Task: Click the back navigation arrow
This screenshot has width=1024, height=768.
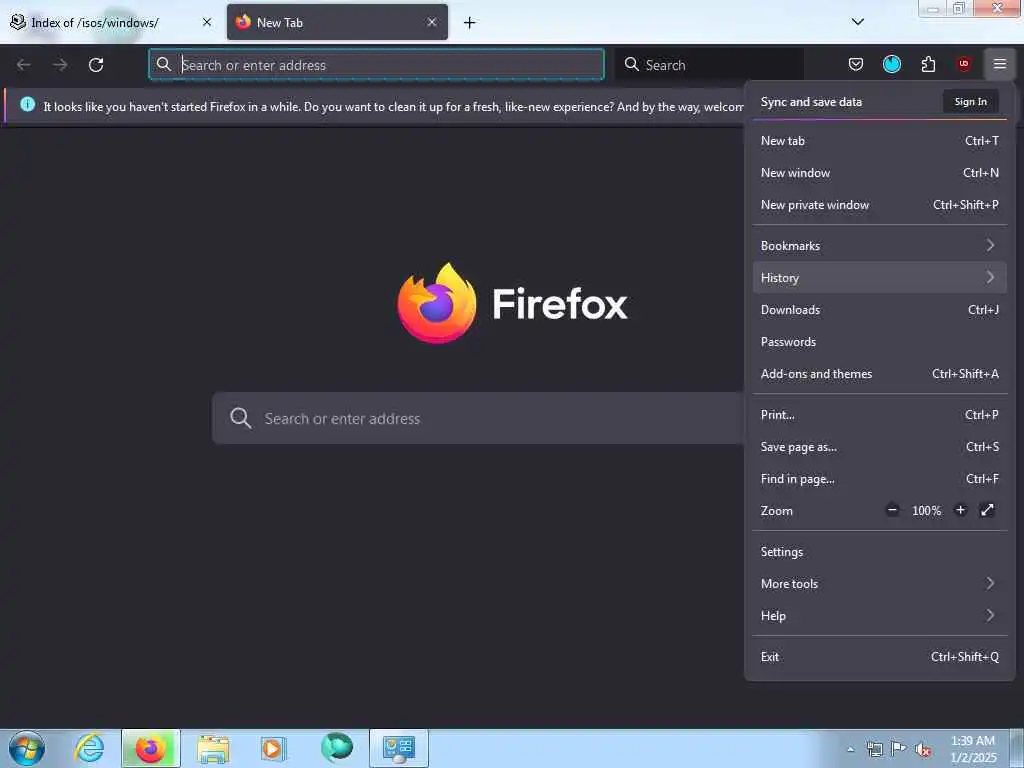Action: (24, 65)
